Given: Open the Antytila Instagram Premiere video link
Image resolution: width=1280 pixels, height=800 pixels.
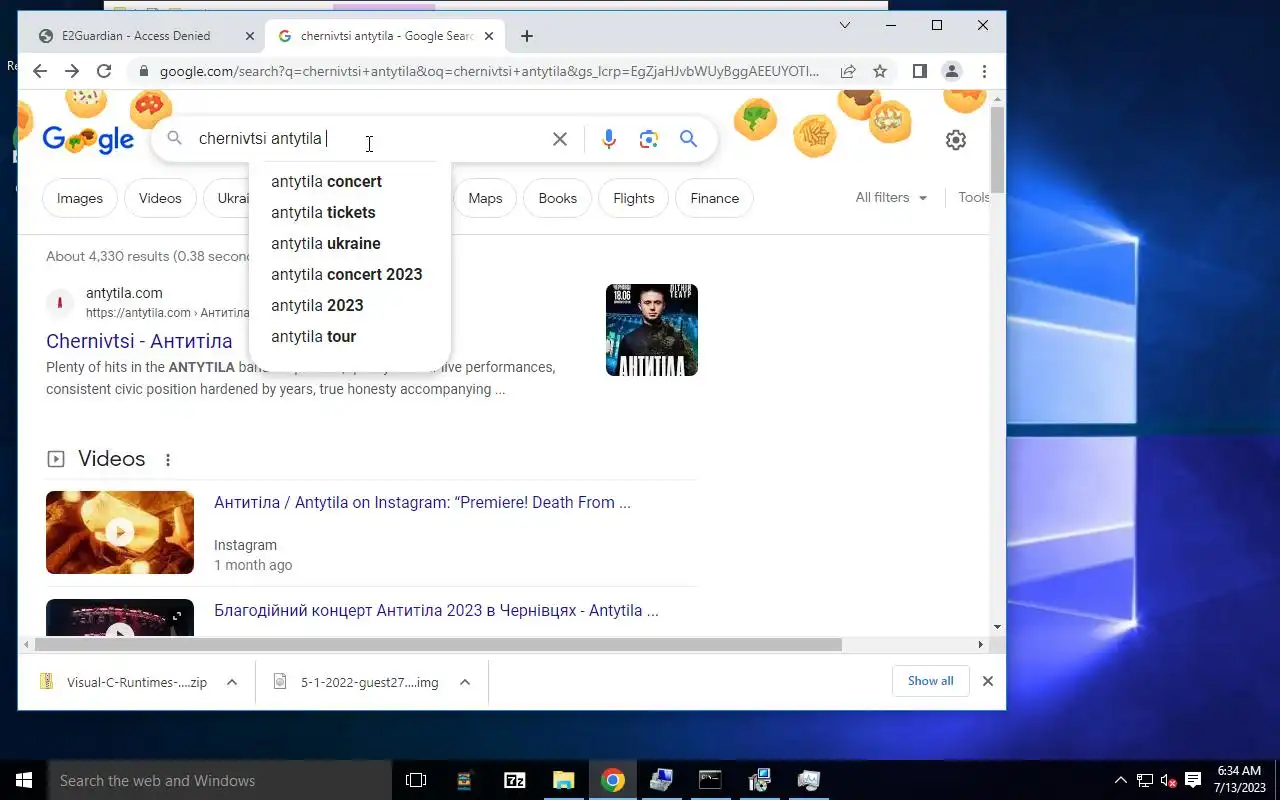Looking at the screenshot, I should [422, 503].
